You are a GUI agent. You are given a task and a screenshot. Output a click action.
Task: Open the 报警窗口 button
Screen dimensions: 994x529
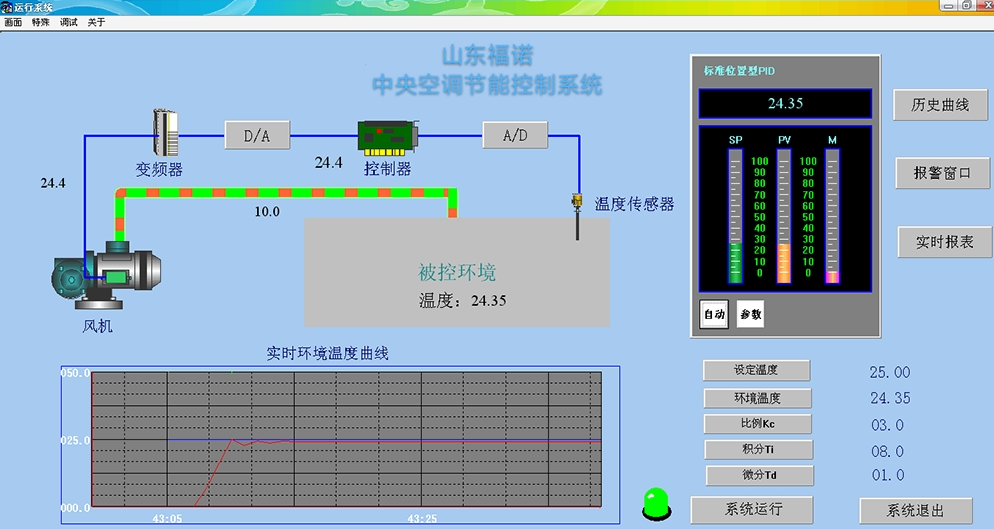click(x=942, y=173)
